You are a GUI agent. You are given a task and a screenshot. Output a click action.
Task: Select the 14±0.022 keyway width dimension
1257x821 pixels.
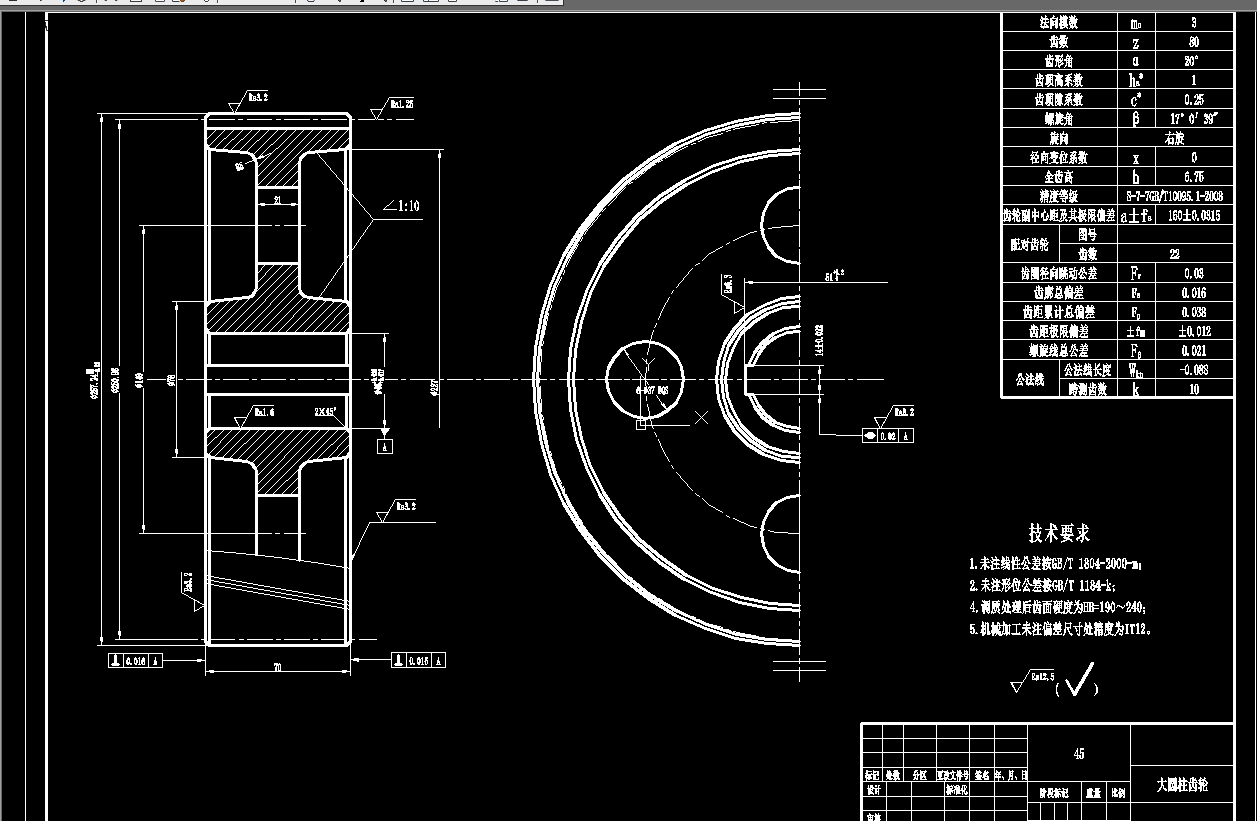[x=818, y=341]
